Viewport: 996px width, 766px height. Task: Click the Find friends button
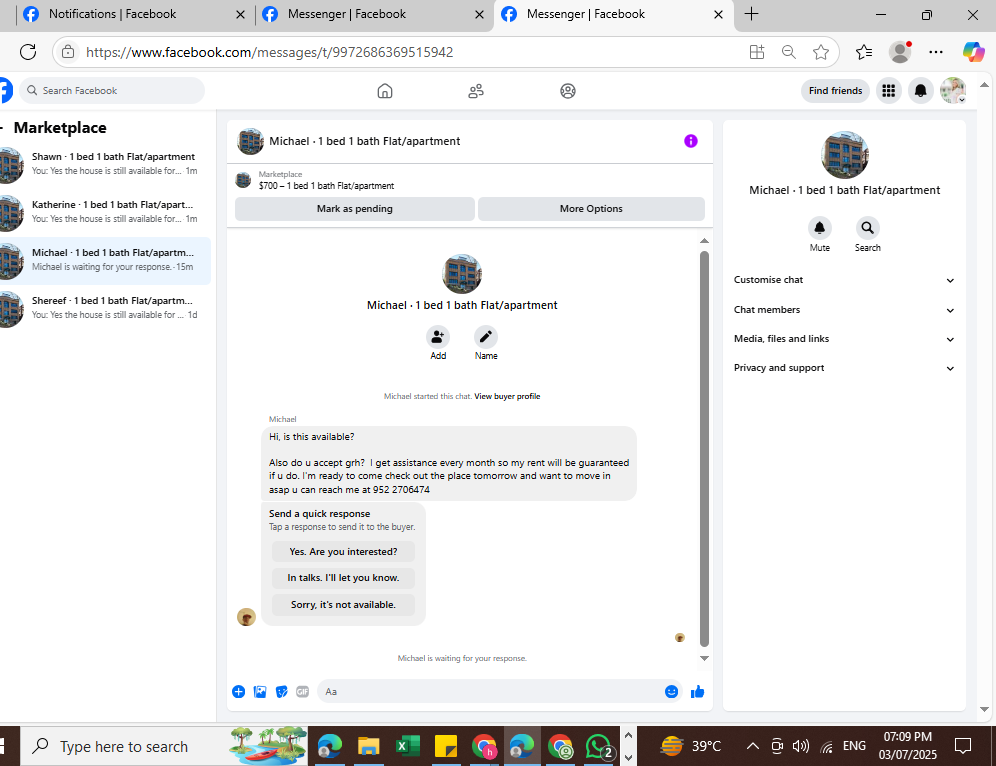tap(835, 91)
